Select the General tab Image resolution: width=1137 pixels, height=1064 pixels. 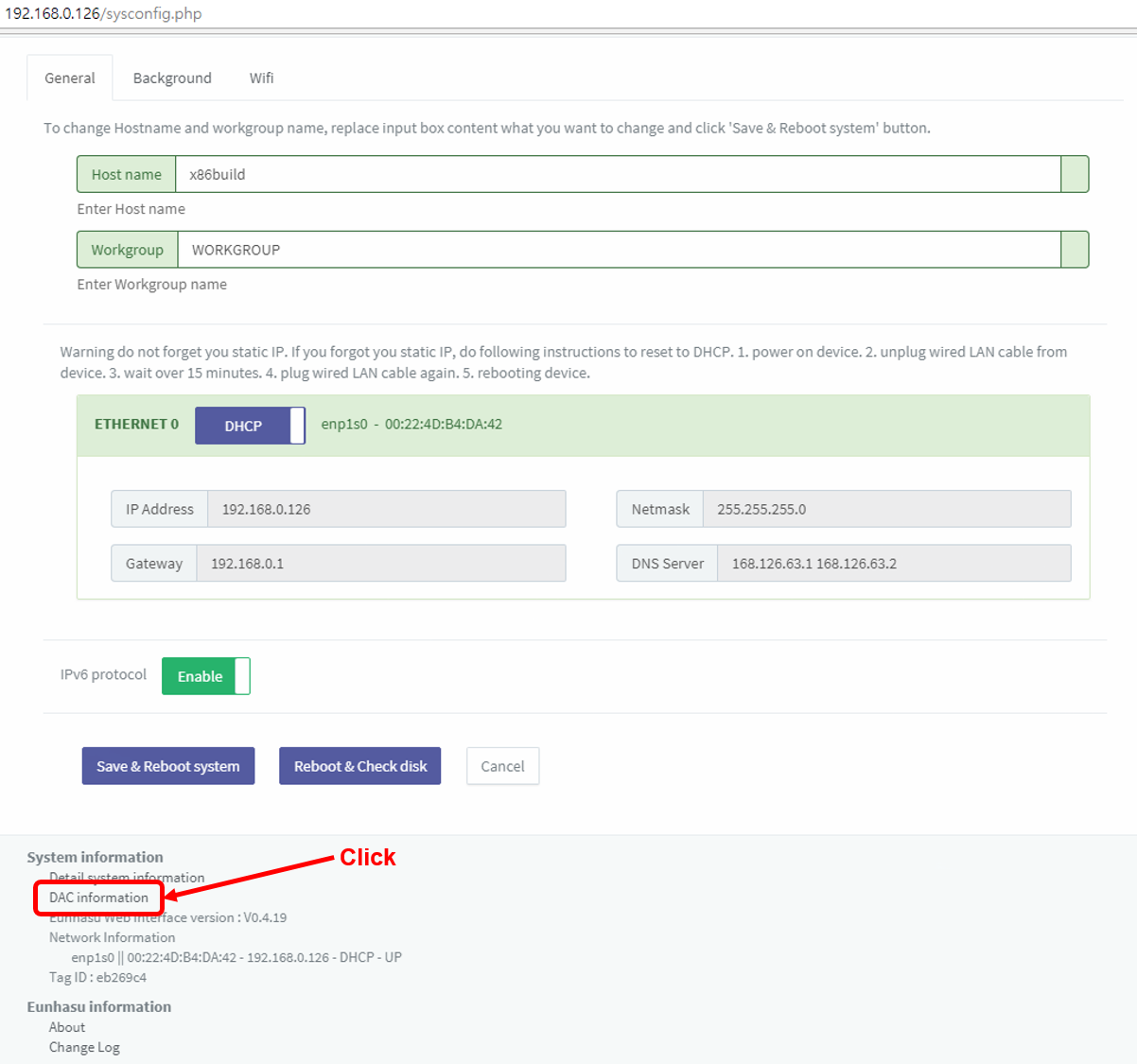coord(70,78)
